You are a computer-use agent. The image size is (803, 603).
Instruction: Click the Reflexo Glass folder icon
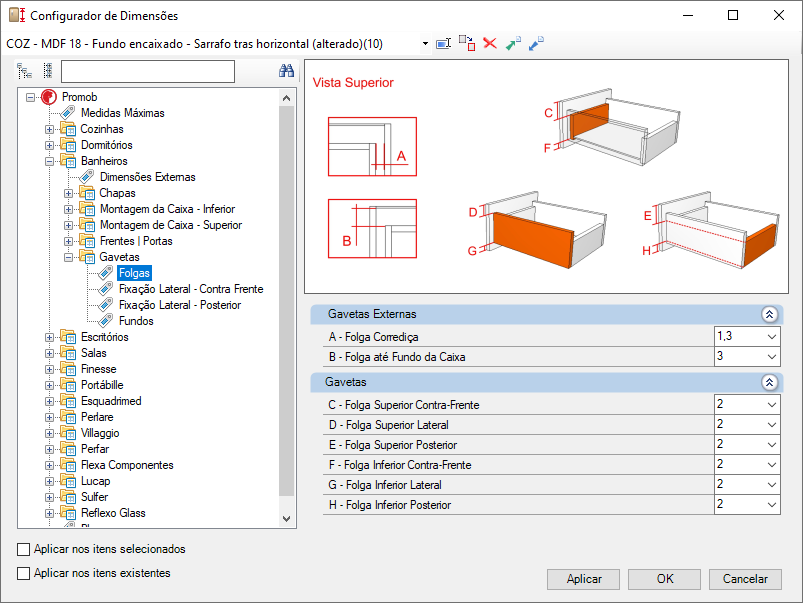coord(68,513)
